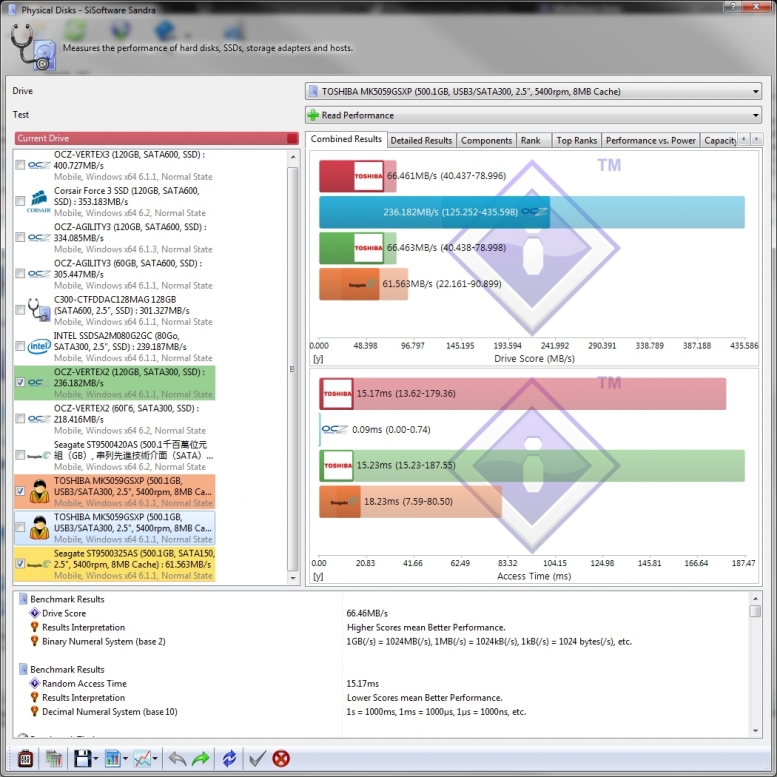Click the Current Drive header bar
This screenshot has width=777, height=777.
[156, 138]
